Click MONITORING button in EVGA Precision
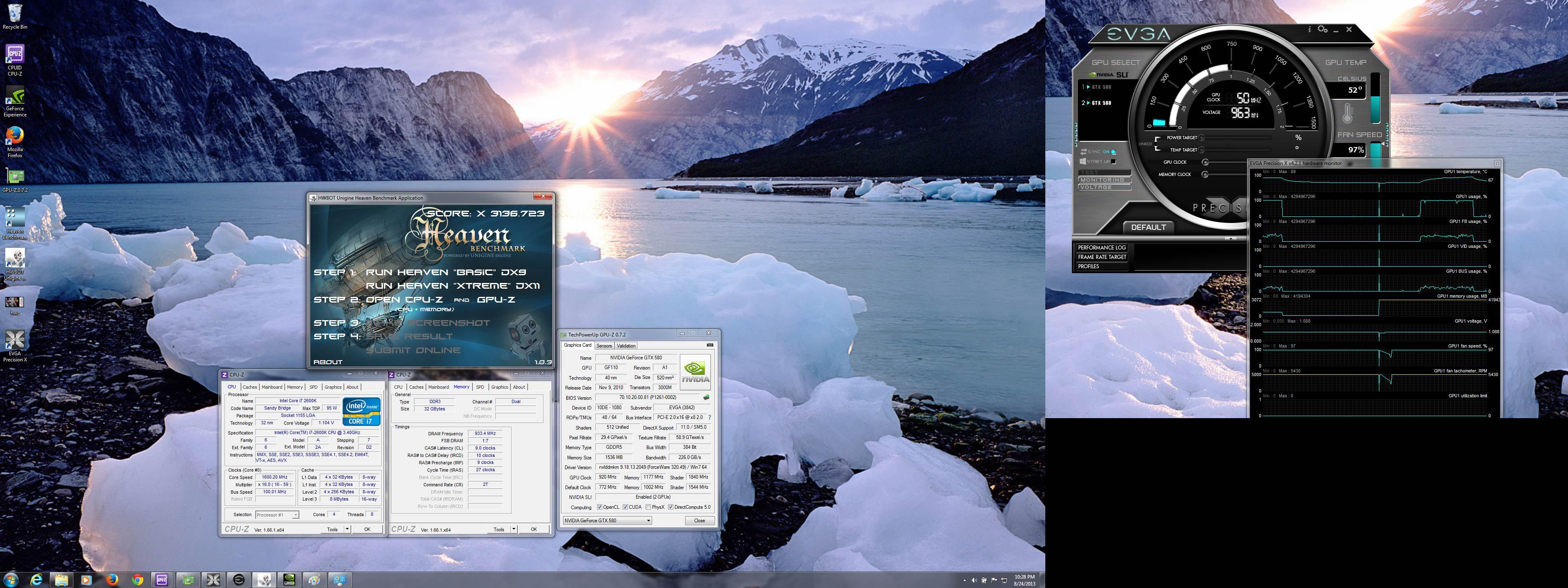The height and width of the screenshot is (588, 1568). coord(1105,180)
